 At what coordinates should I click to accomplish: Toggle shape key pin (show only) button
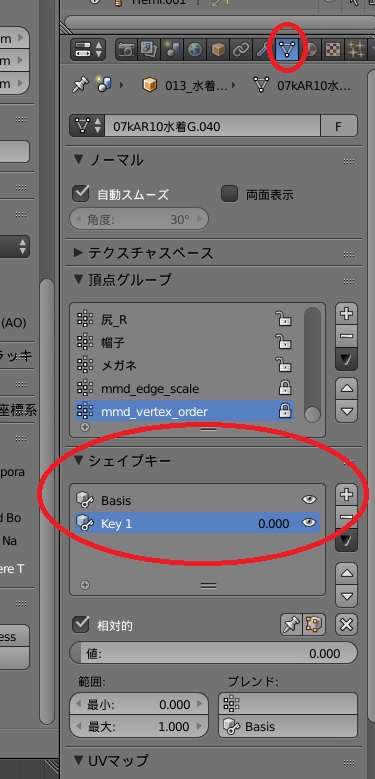tap(292, 624)
